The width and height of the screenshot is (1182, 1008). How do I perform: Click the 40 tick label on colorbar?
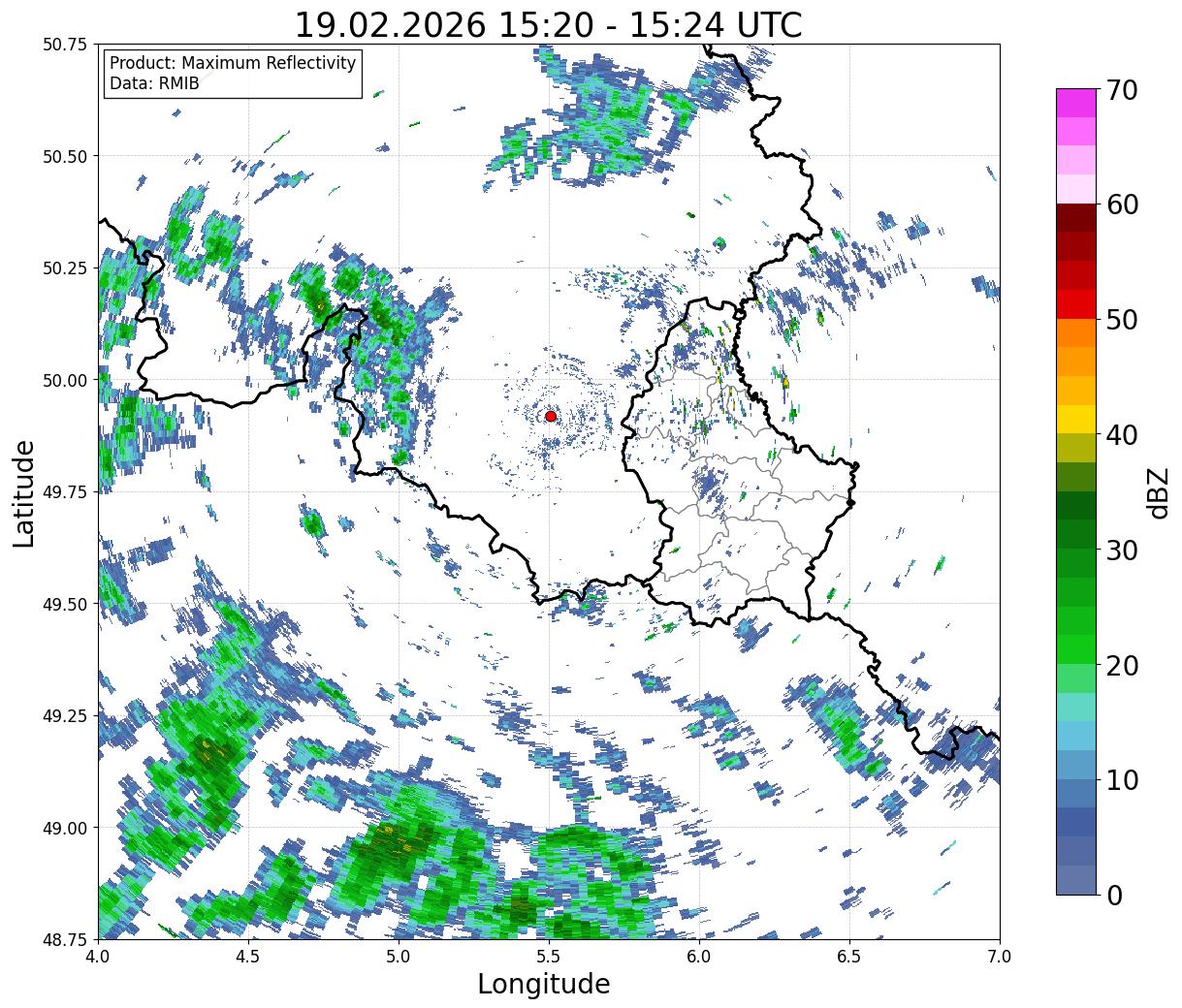pyautogui.click(x=1121, y=434)
